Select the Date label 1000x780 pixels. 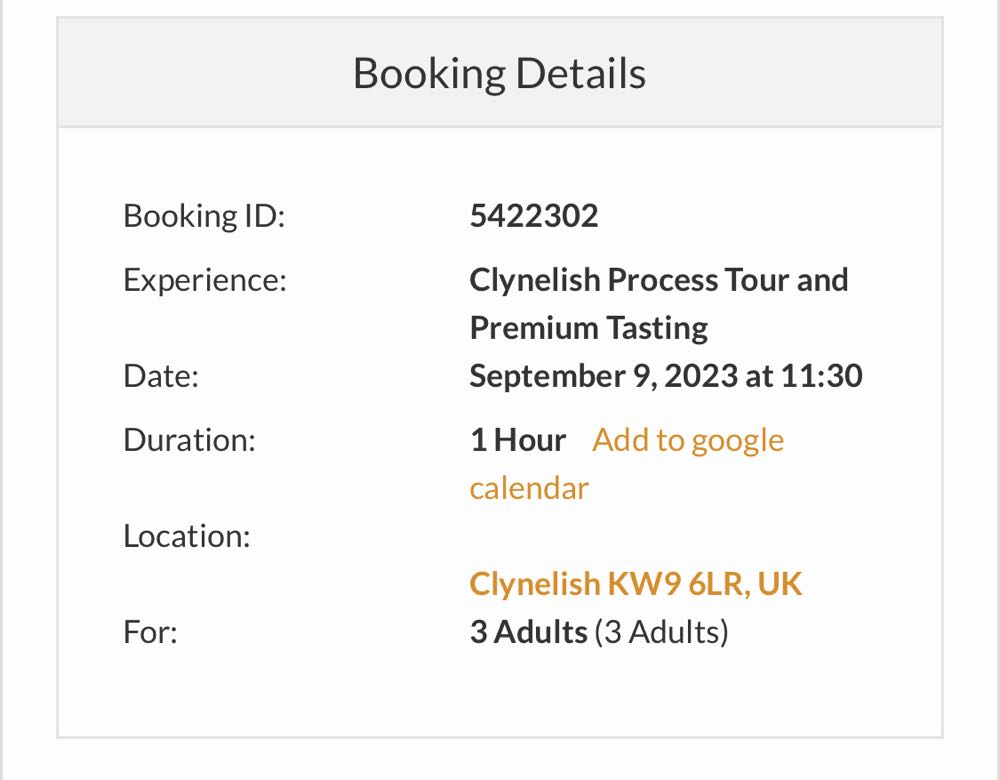(161, 377)
